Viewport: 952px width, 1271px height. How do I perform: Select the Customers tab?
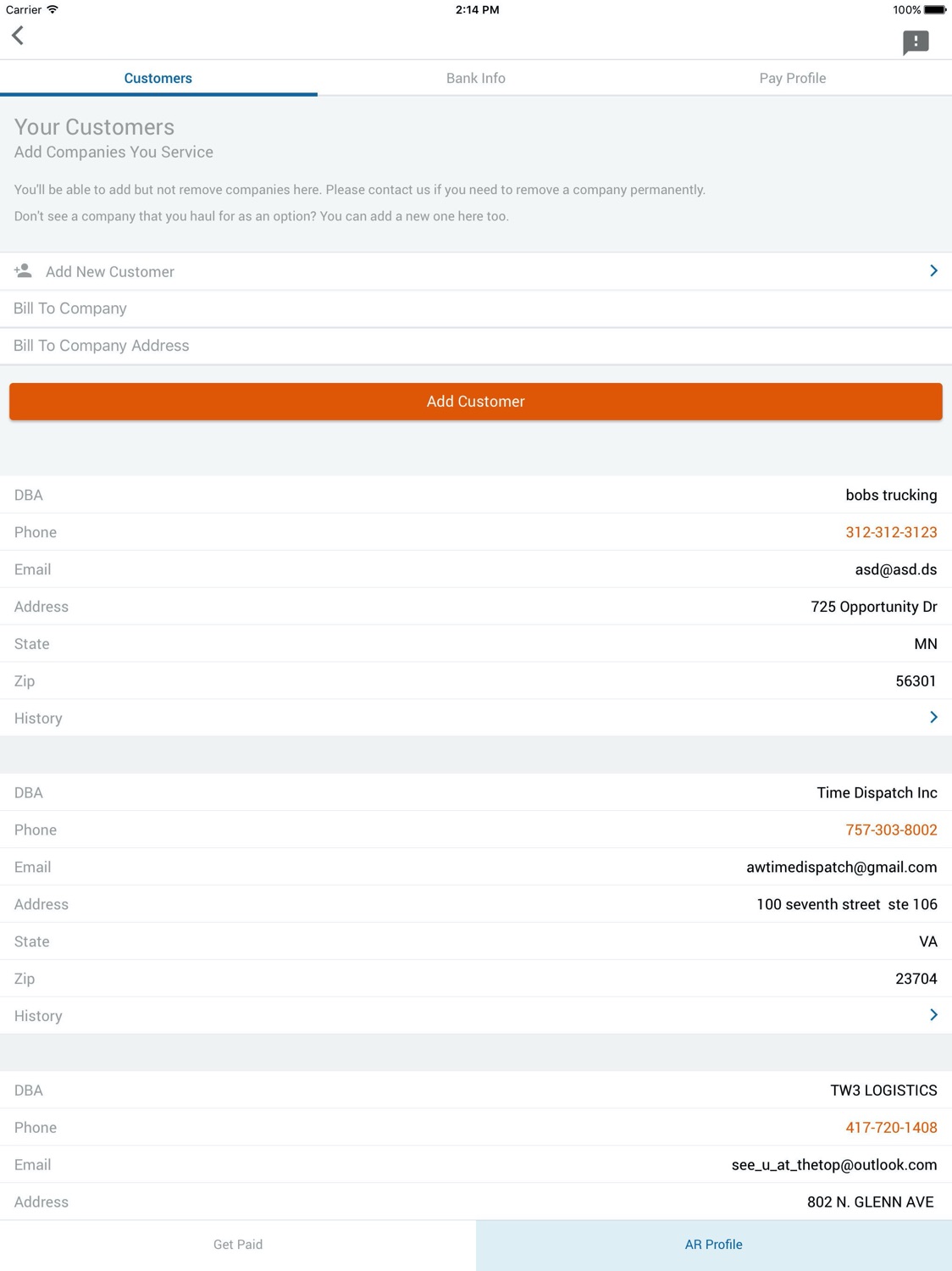click(158, 78)
